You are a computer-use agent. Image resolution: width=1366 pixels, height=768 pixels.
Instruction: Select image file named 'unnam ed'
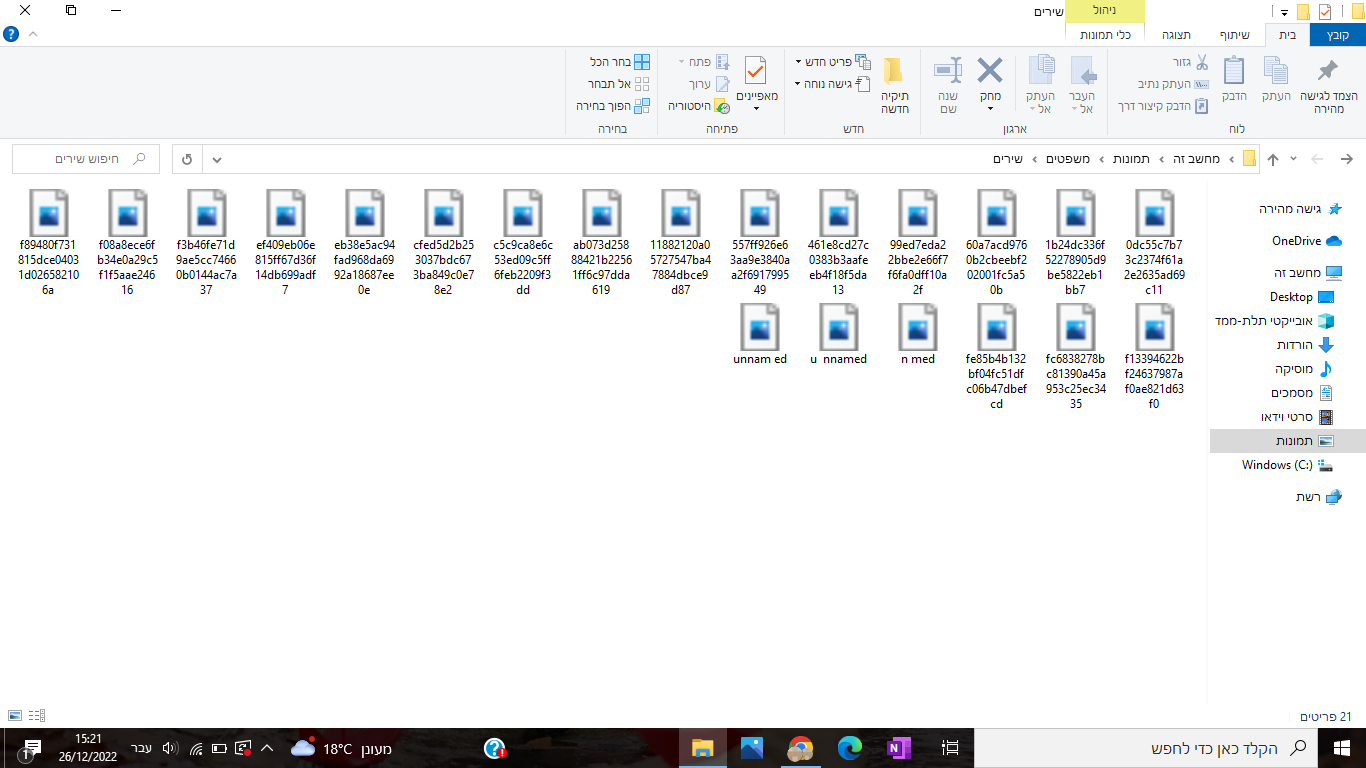click(x=759, y=336)
